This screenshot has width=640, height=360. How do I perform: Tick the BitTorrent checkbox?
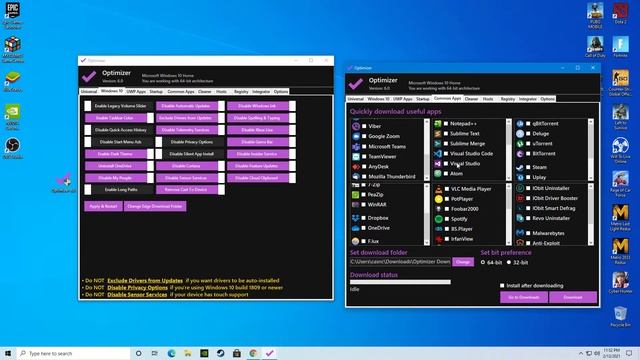pos(528,154)
